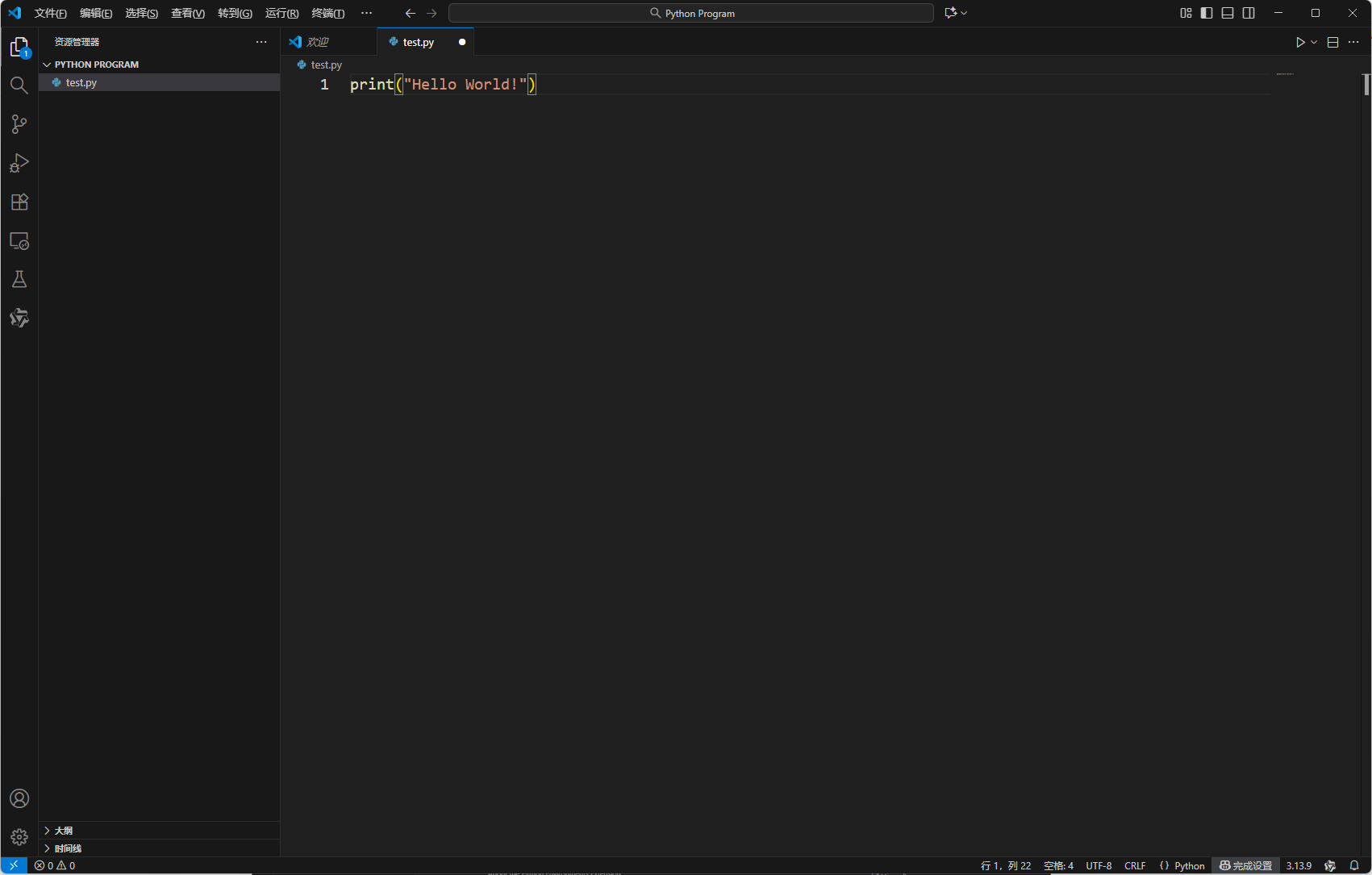Expand the 时间线 timeline section
The width and height of the screenshot is (1372, 875).
point(68,848)
